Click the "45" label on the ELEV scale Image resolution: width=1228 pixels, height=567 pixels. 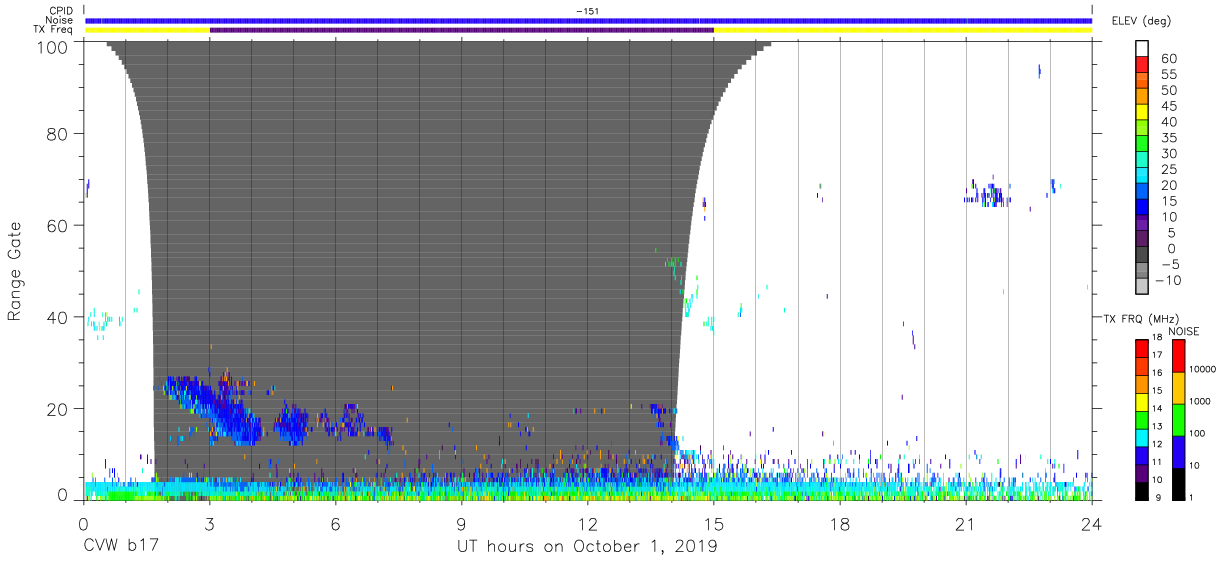point(1167,107)
